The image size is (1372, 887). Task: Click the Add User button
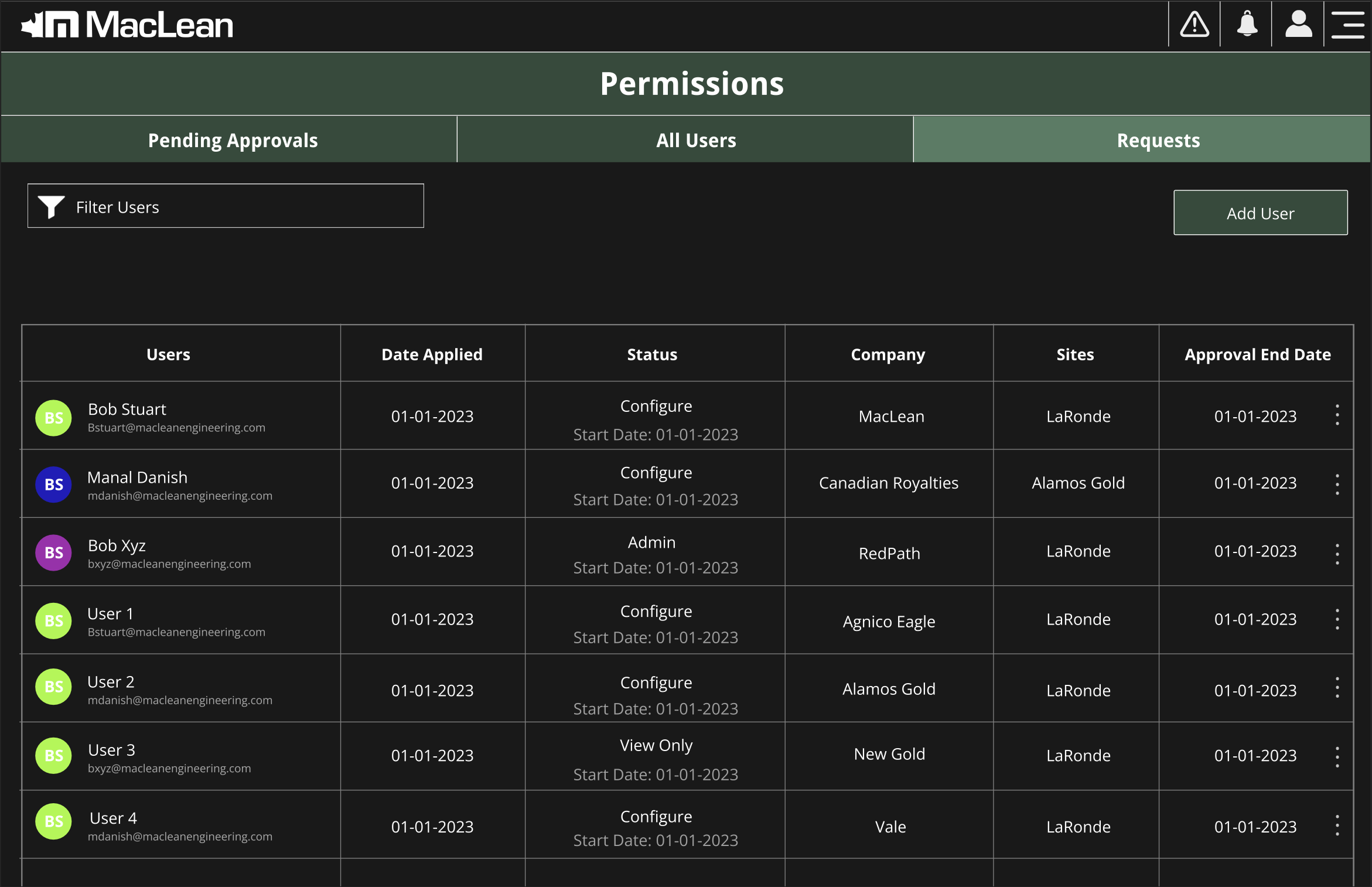click(1260, 213)
